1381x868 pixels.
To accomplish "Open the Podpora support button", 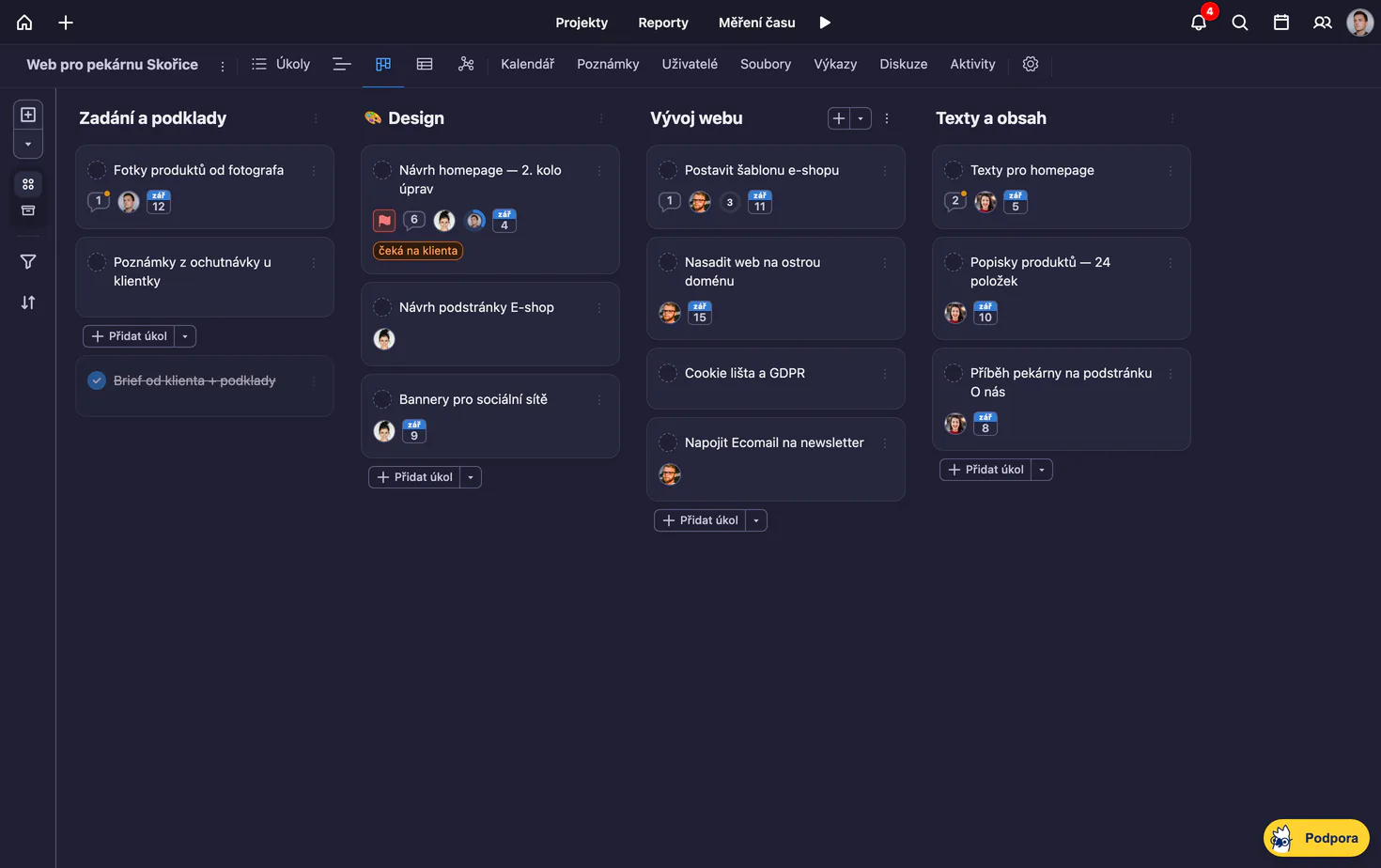I will click(x=1316, y=838).
